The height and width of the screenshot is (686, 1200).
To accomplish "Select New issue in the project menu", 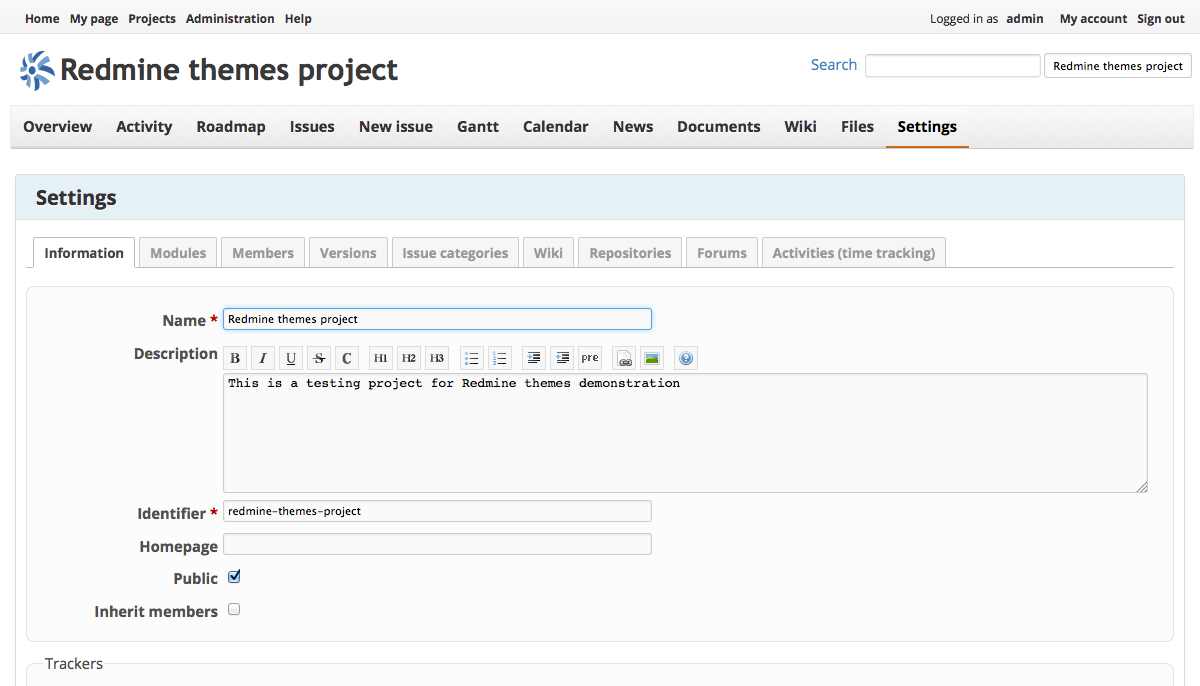I will coord(396,127).
